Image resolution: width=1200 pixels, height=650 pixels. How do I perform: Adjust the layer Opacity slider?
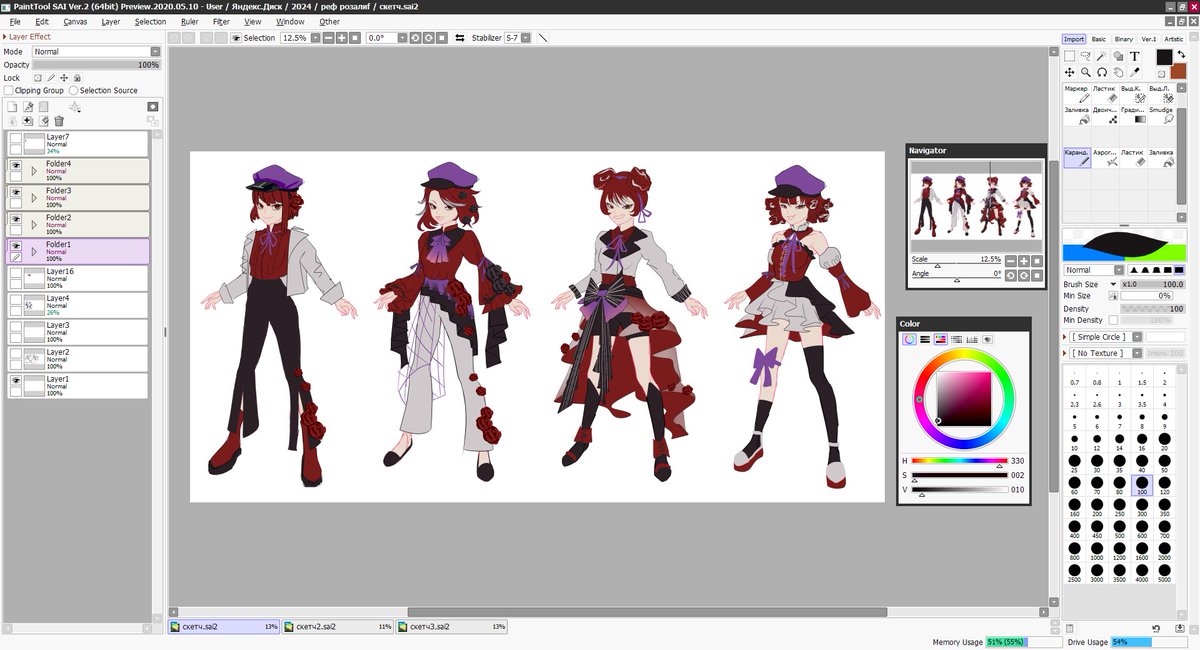click(x=96, y=64)
